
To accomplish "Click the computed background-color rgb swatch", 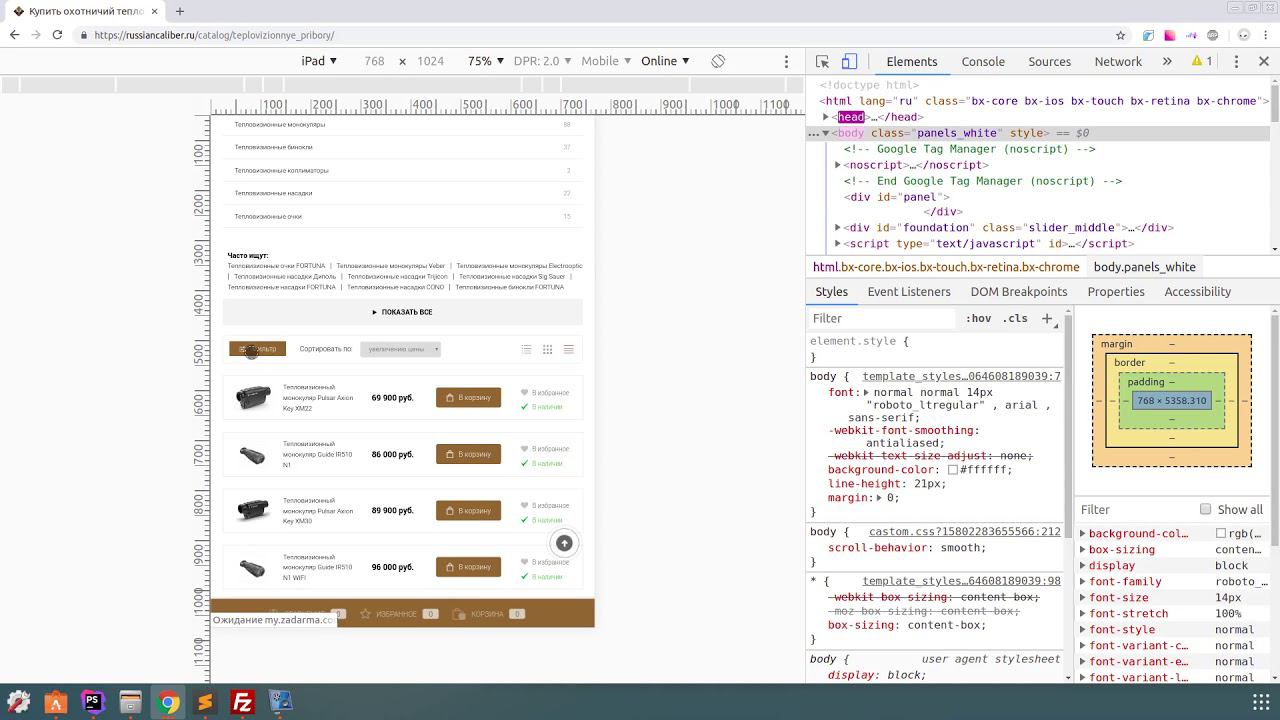I will tap(1221, 534).
